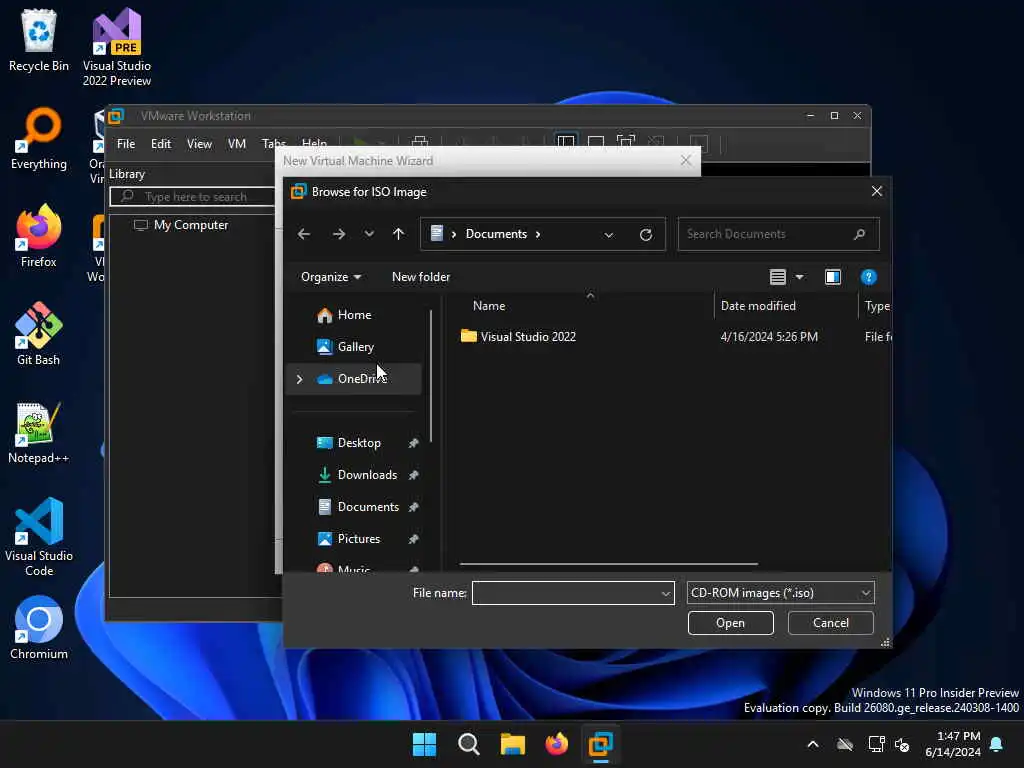Screen dimensions: 1024x768
Task: Expand File name history dropdown
Action: 665,594
